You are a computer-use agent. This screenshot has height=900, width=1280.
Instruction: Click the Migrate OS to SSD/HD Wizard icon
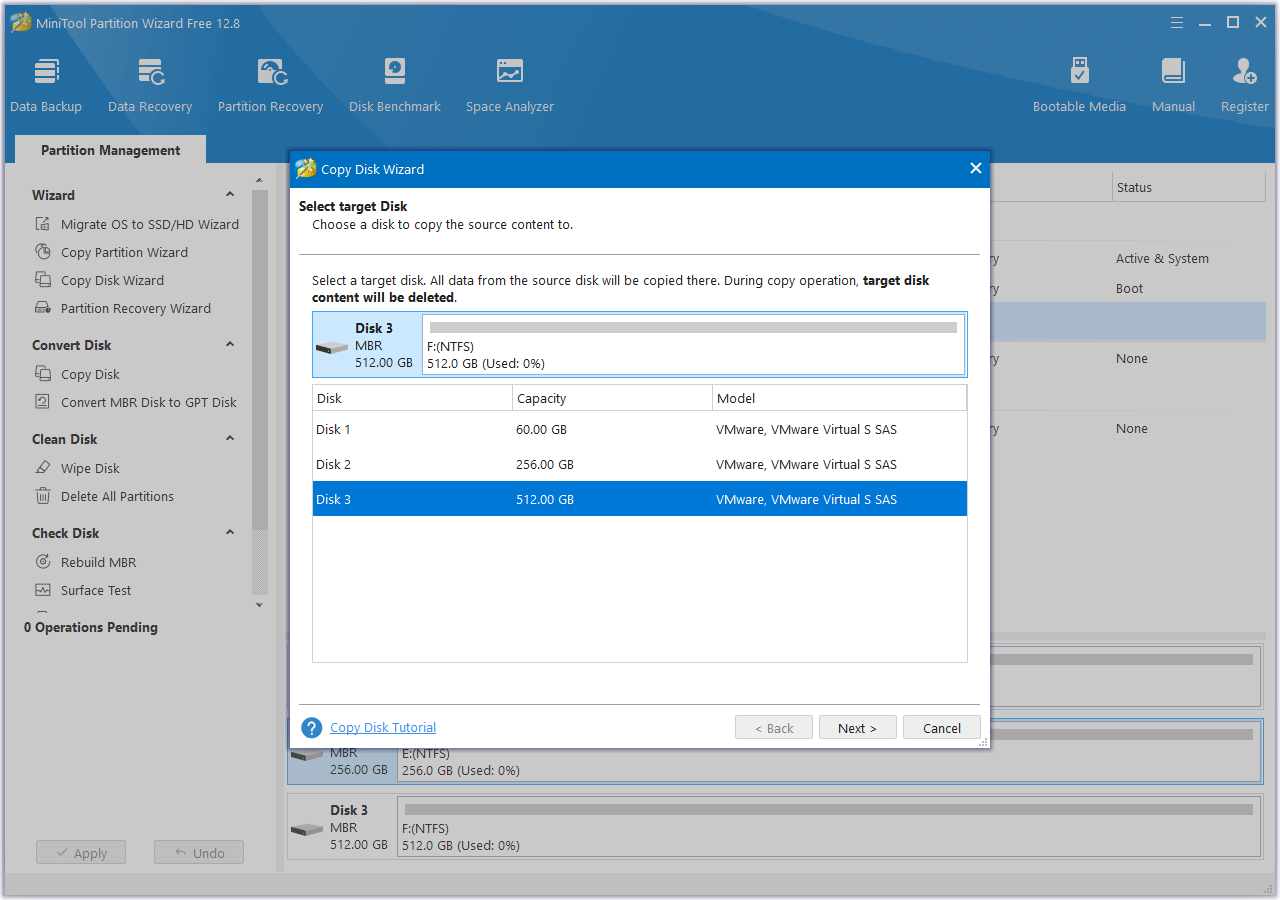pos(43,224)
